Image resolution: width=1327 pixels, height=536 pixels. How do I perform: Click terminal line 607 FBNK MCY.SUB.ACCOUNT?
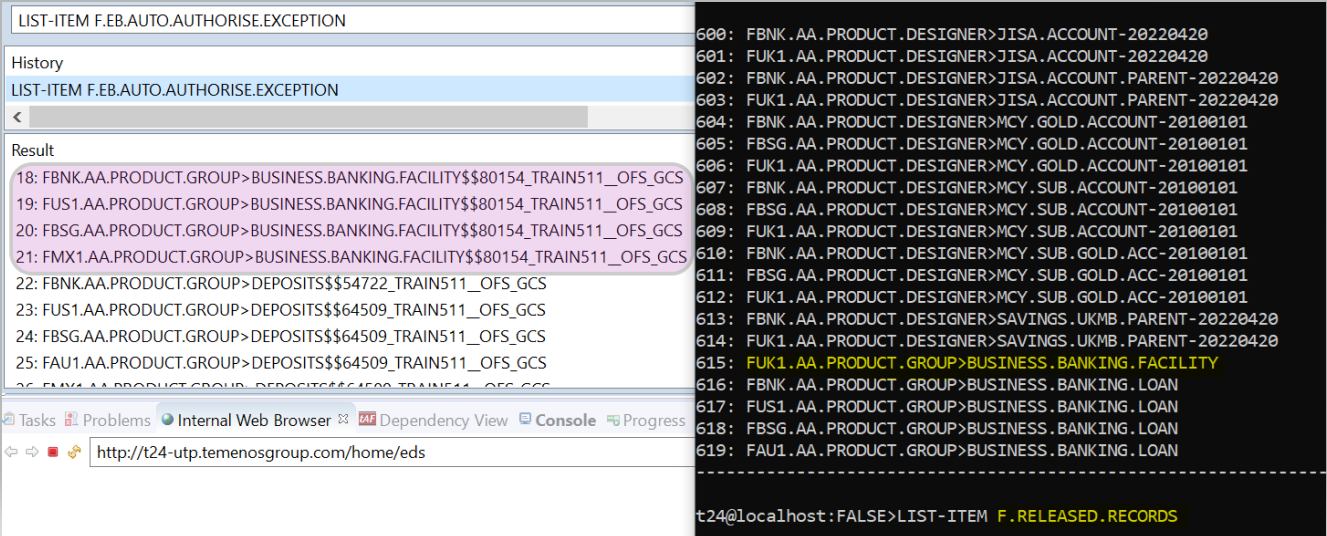[967, 187]
